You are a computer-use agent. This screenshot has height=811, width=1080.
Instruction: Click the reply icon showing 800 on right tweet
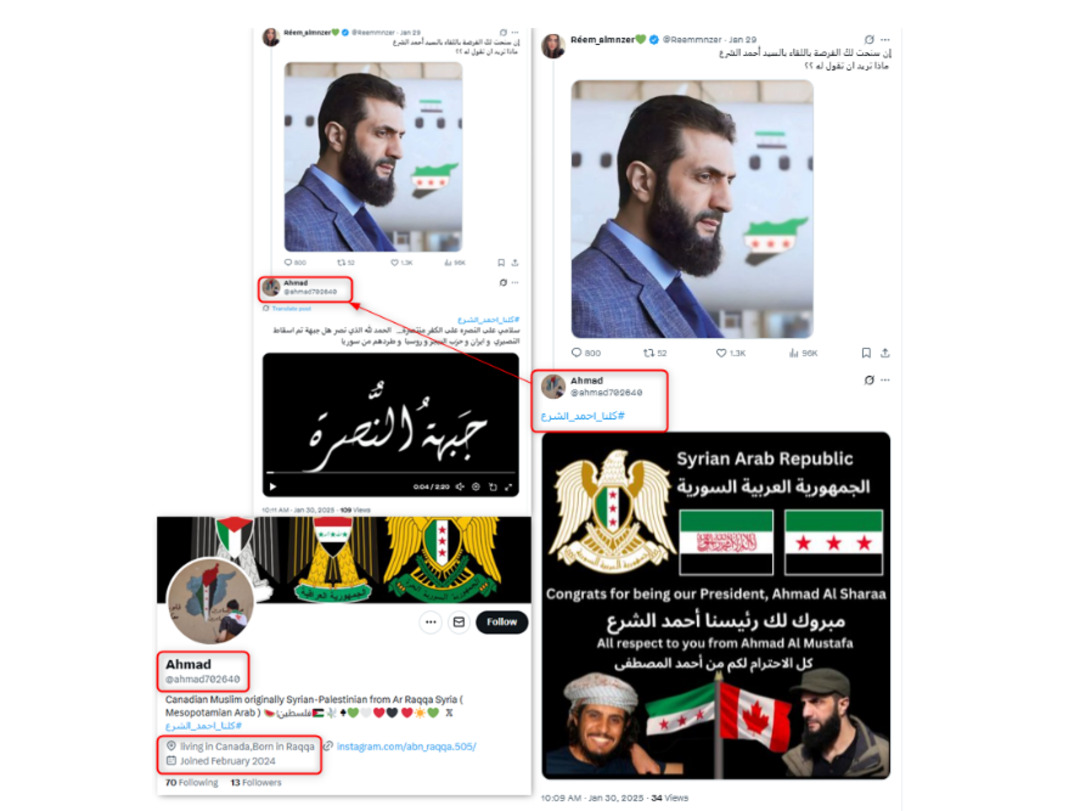click(x=577, y=353)
